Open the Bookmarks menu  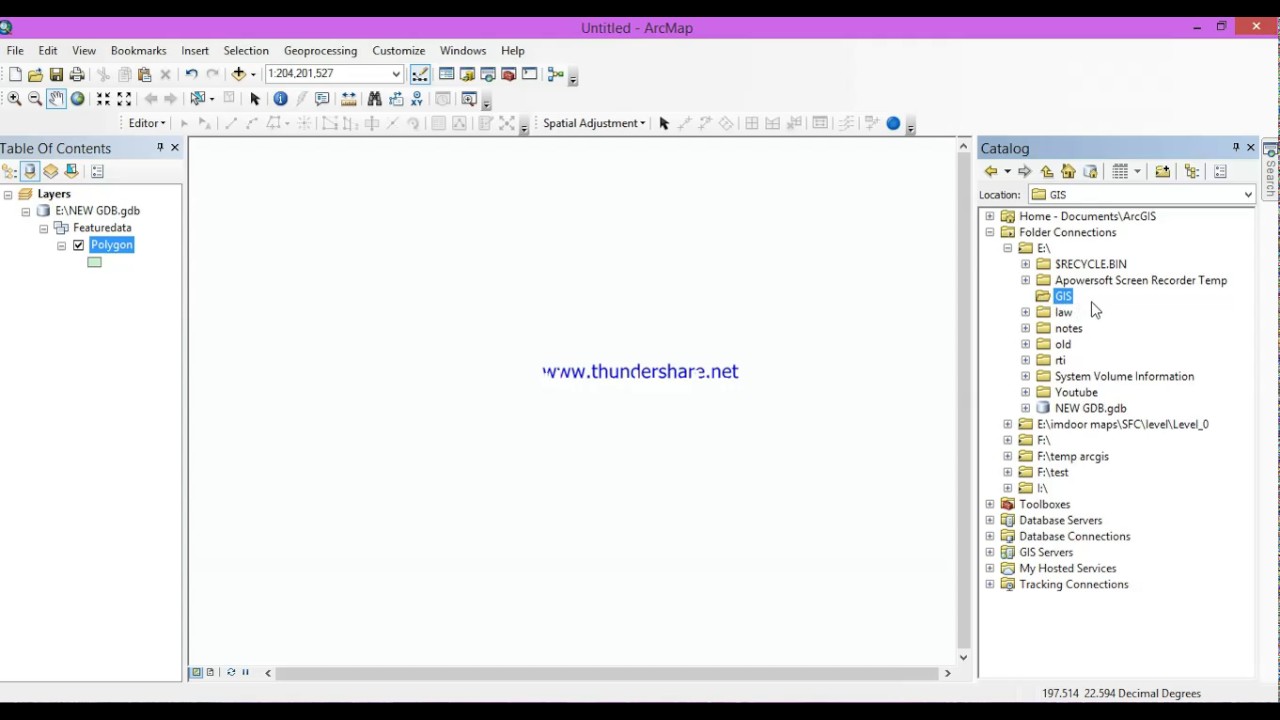pyautogui.click(x=138, y=50)
